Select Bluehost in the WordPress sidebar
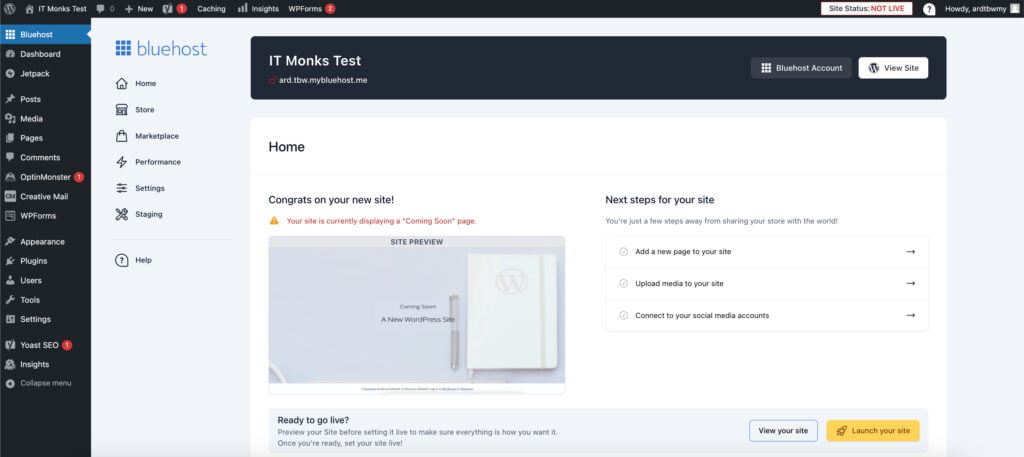The height and width of the screenshot is (457, 1024). pyautogui.click(x=45, y=35)
